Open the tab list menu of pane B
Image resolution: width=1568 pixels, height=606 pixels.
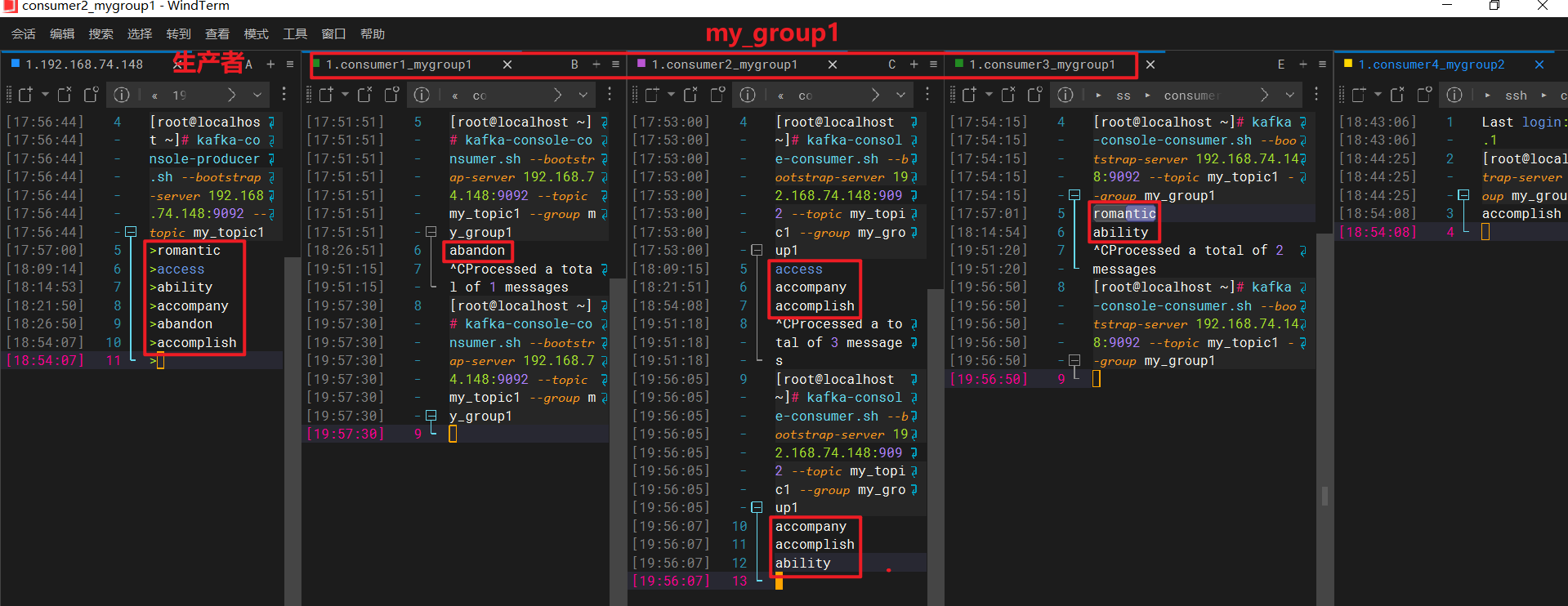click(x=616, y=64)
